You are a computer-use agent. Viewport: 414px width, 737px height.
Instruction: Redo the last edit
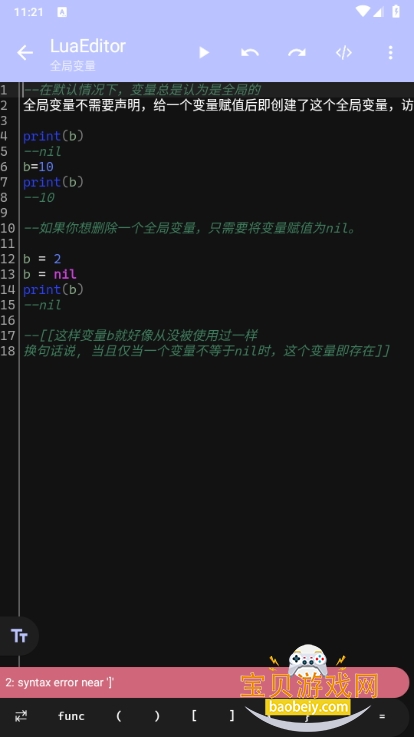pos(297,53)
